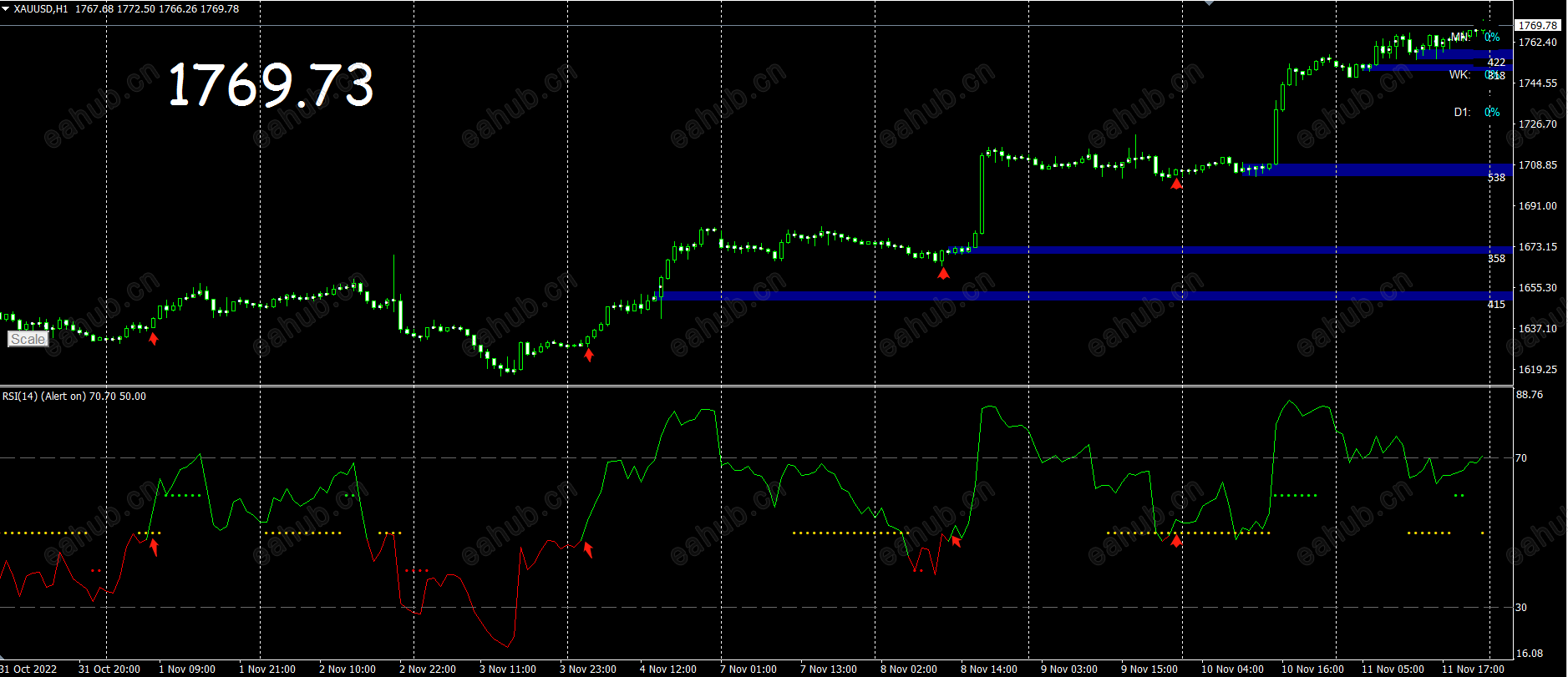Click price axis value 1691.00
1568x677 pixels.
pos(1538,205)
